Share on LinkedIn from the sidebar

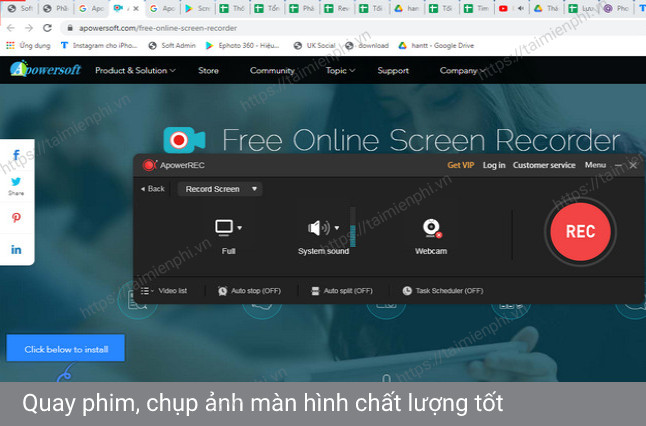[x=16, y=250]
